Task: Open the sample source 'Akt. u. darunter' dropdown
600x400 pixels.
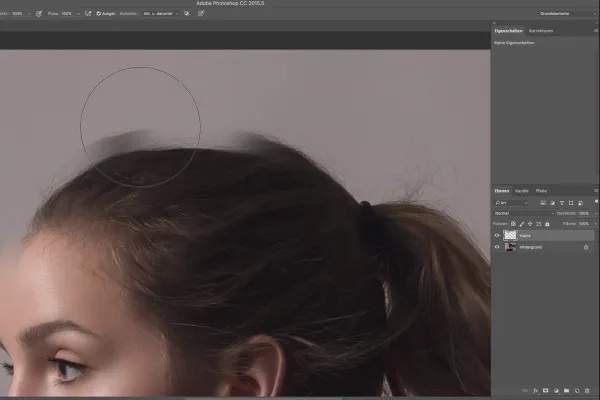Action: pyautogui.click(x=161, y=13)
